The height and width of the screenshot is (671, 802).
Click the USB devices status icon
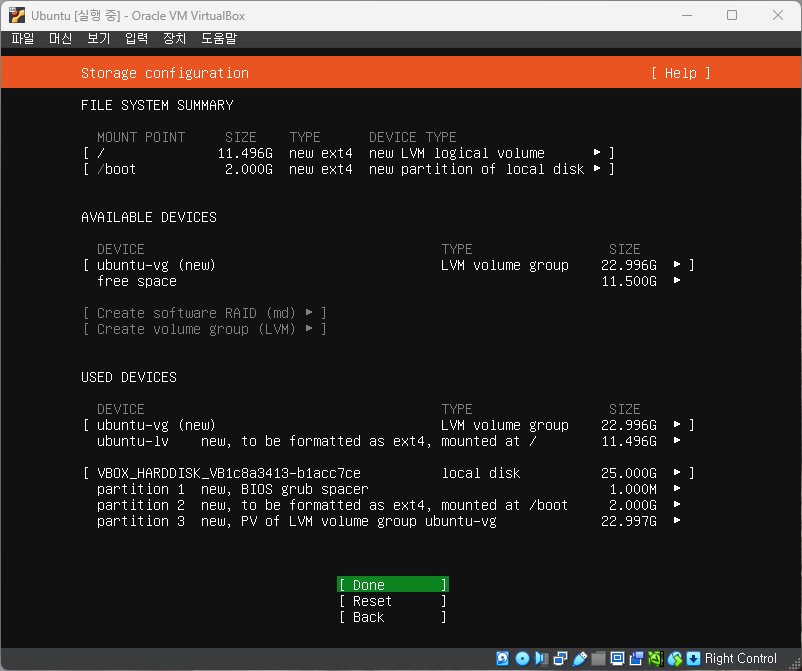580,658
